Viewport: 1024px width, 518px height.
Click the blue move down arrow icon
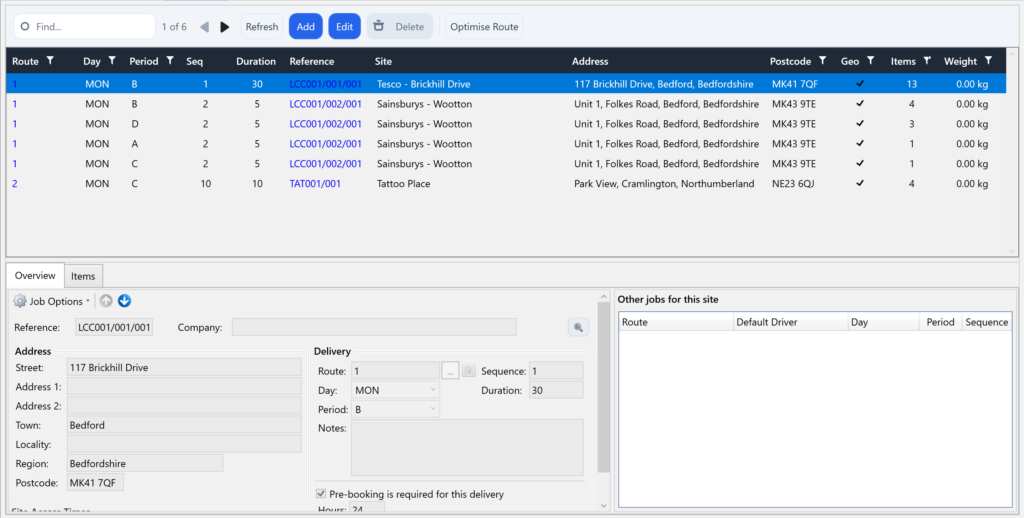pos(124,301)
